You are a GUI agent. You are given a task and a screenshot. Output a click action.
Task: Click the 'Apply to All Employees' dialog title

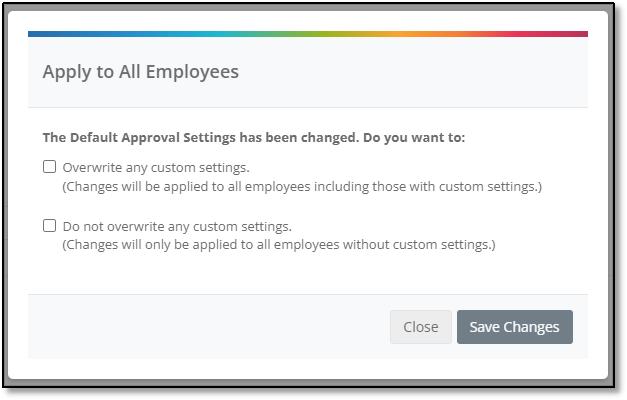(141, 72)
